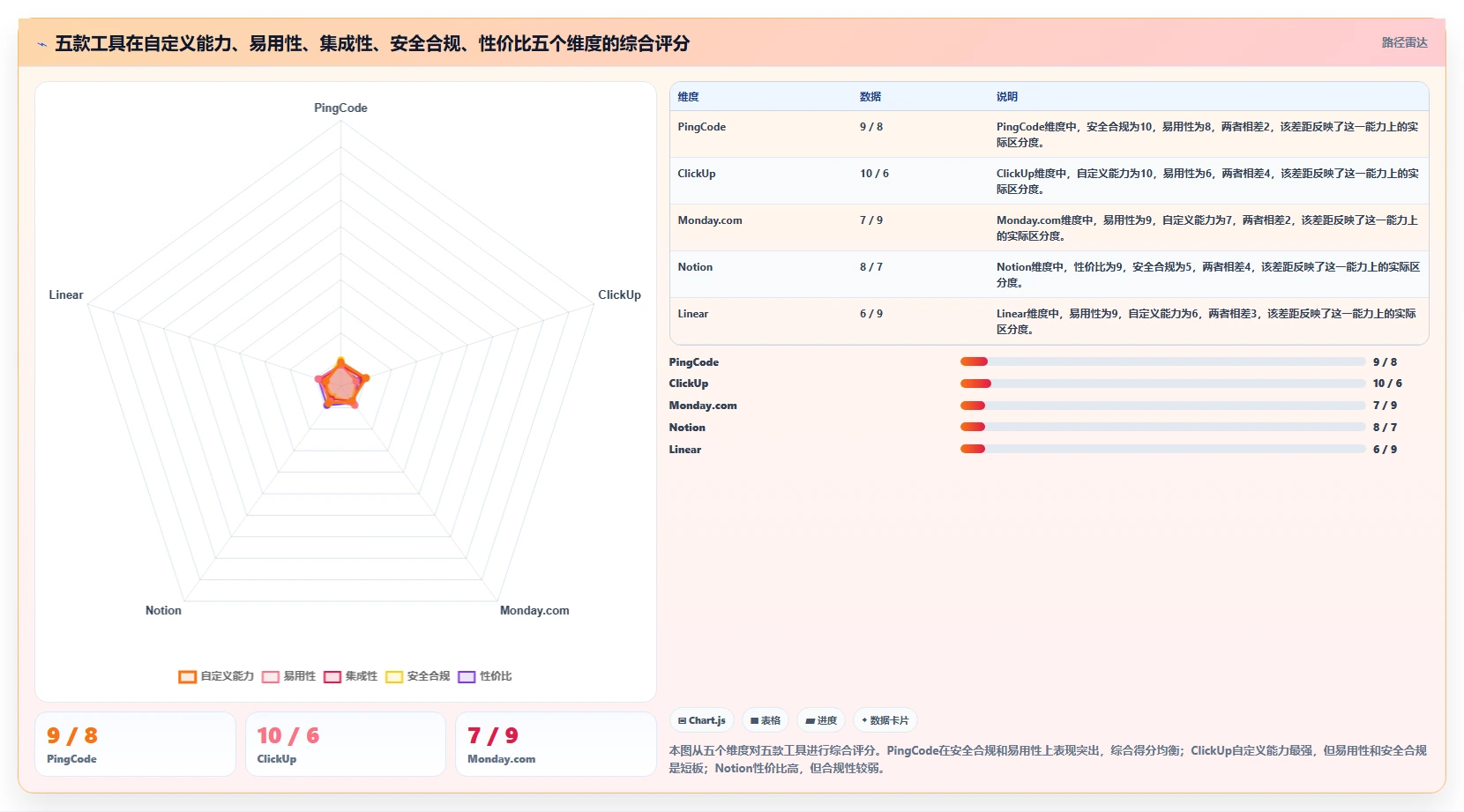This screenshot has width=1464, height=812.
Task: Click the 数据卡片 chip
Action: coord(885,720)
